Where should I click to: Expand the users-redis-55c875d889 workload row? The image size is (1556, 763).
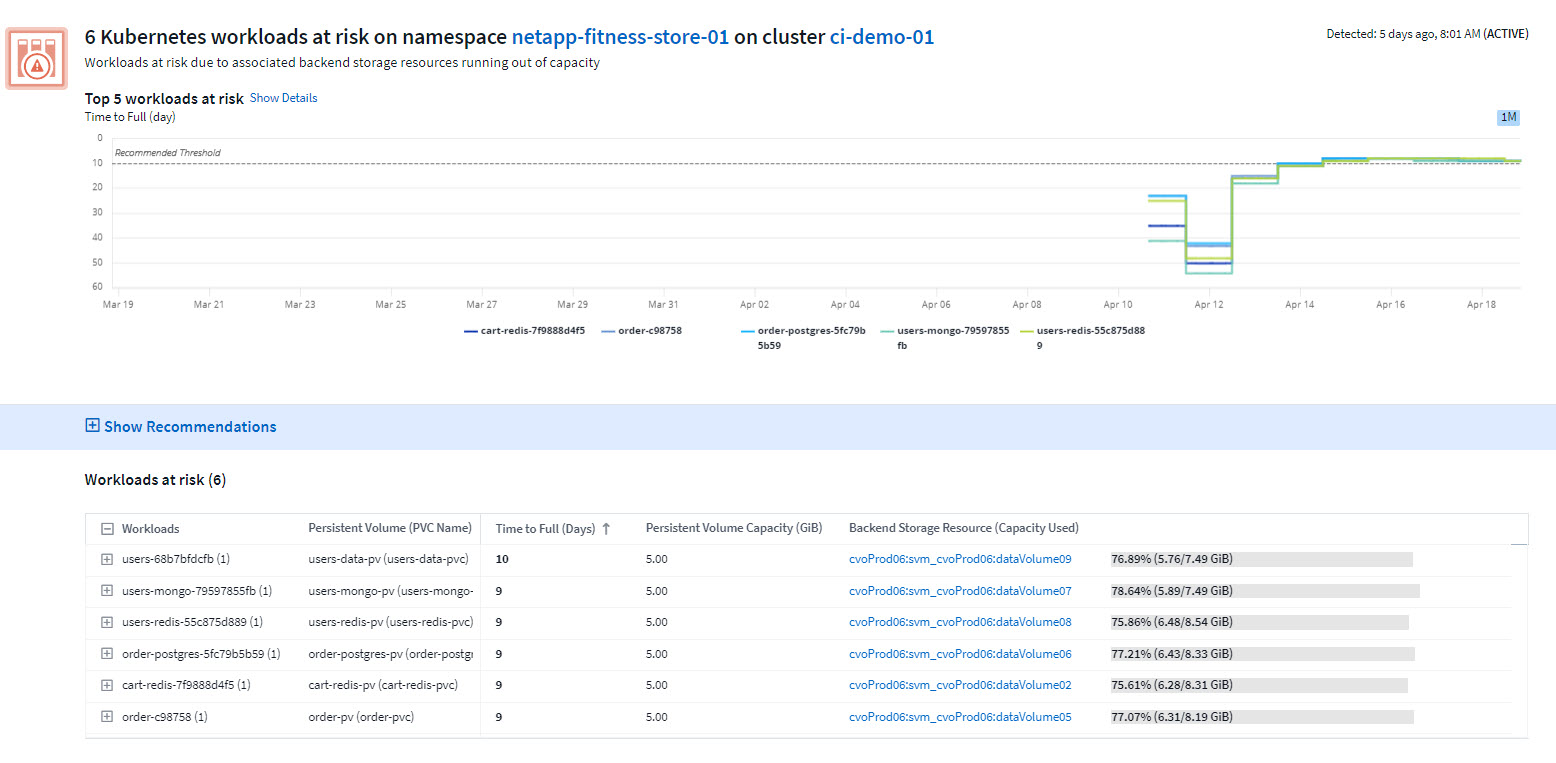point(107,622)
